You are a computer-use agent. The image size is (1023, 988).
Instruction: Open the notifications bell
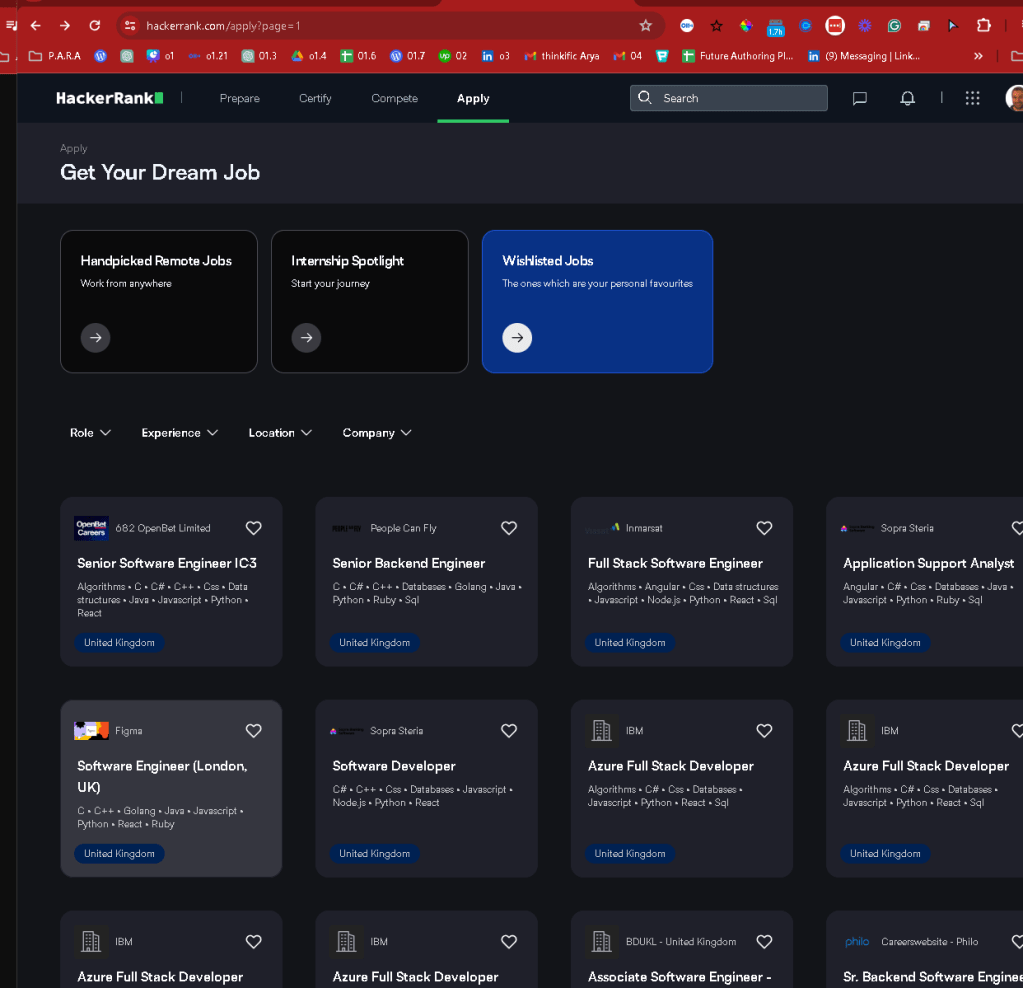tap(907, 98)
